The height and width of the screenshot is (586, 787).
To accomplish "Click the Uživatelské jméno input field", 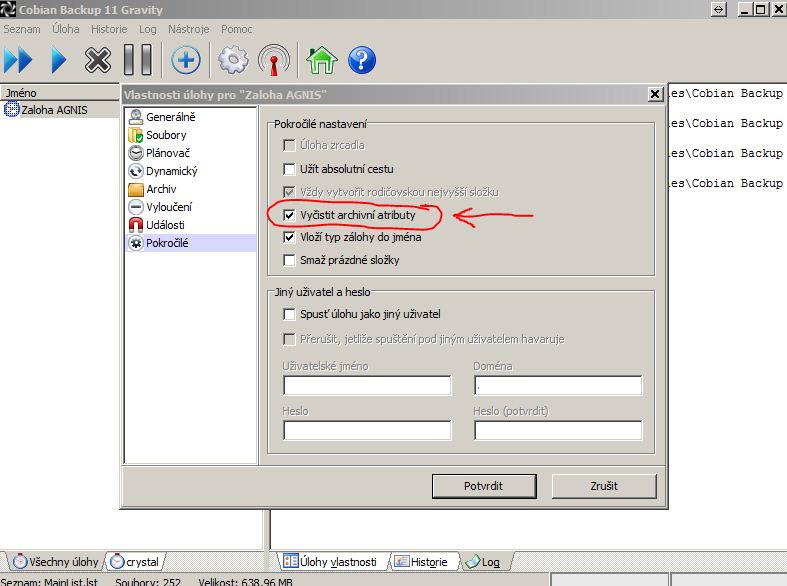I will [x=367, y=386].
